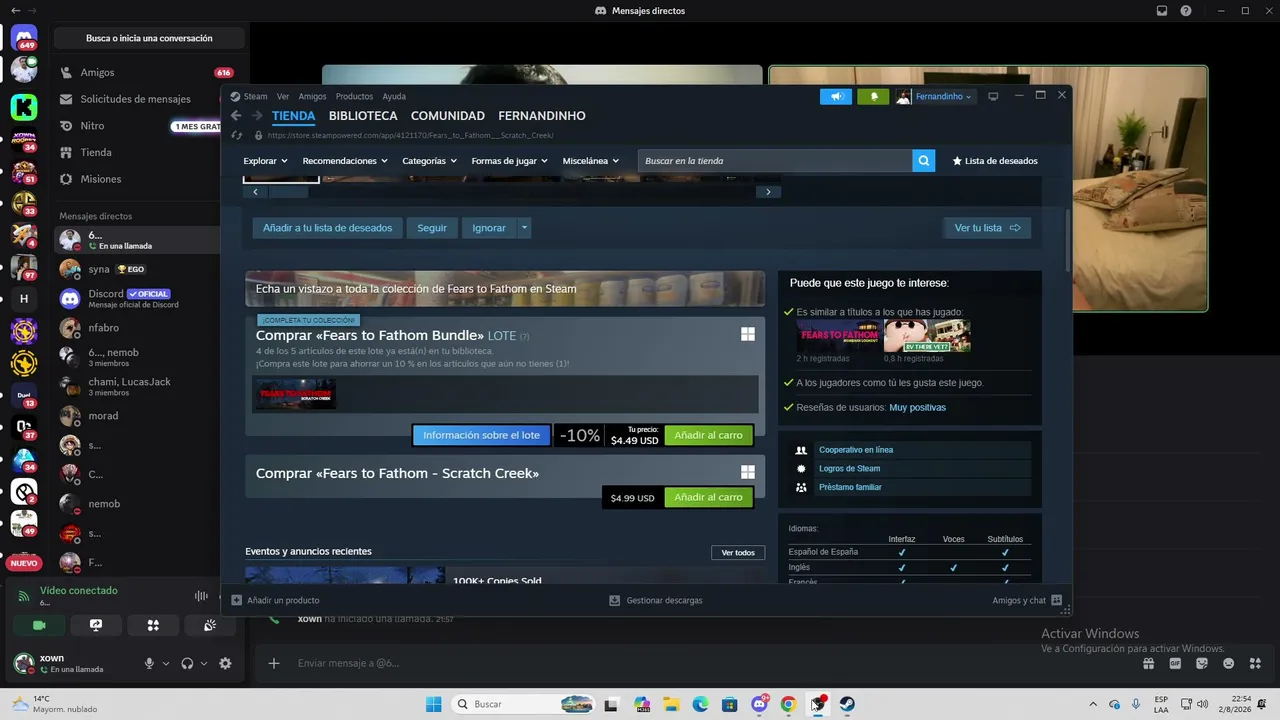Viewport: 1280px width, 720px height.
Task: Expand headphone output options arrow
Action: point(204,663)
